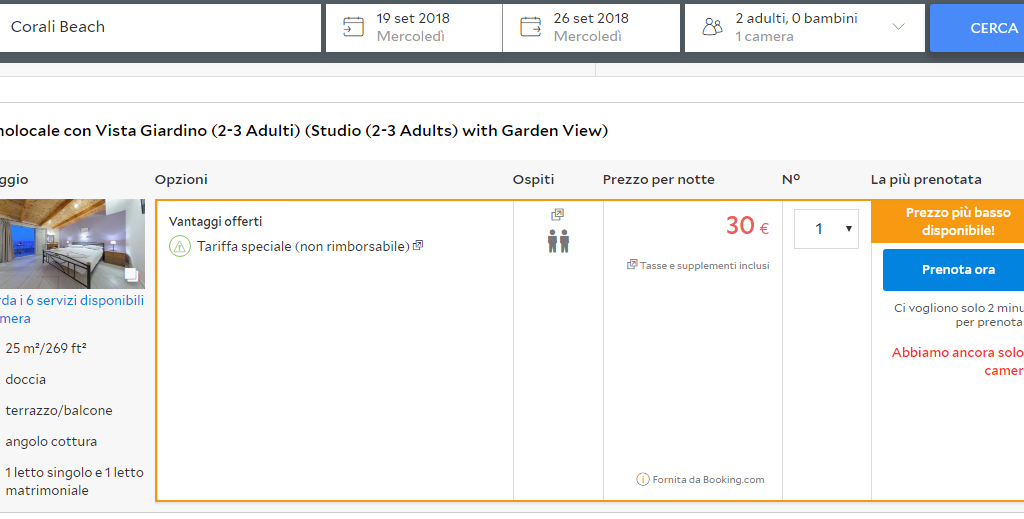Click the info icon beside Fornita da Booking.com

pyautogui.click(x=643, y=479)
